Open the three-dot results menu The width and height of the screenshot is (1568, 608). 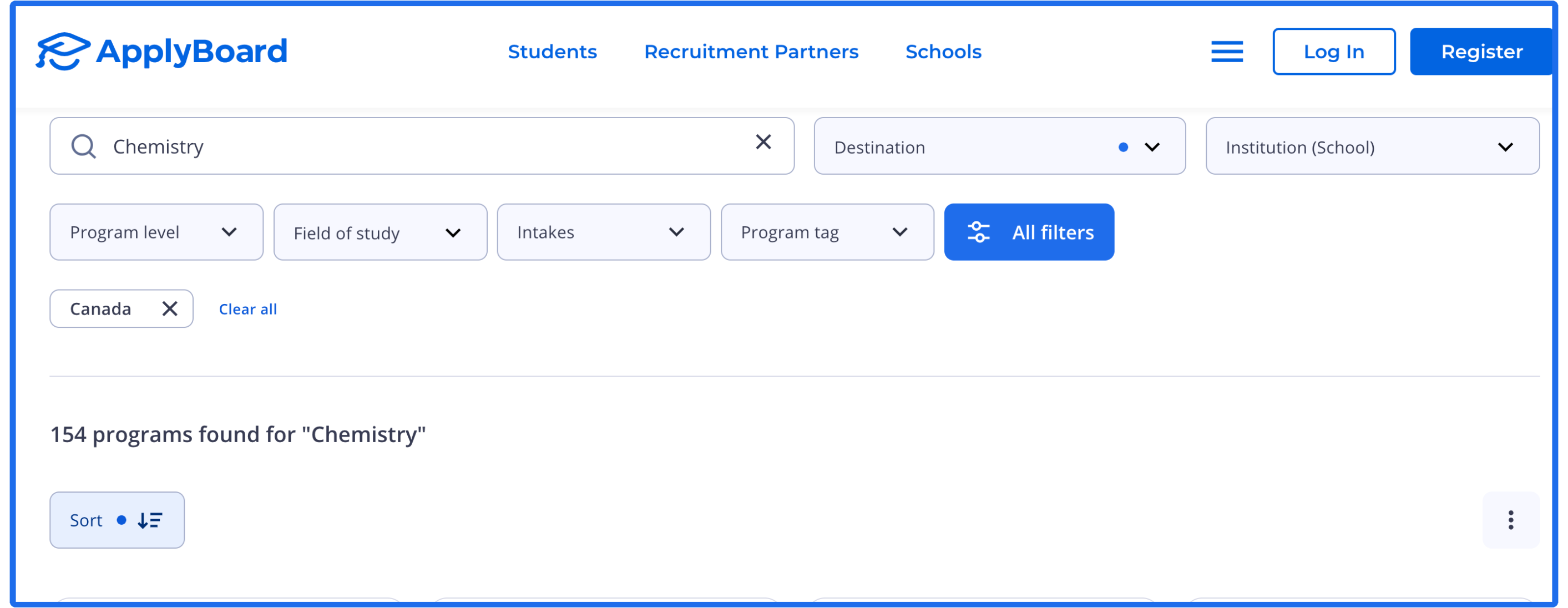click(x=1510, y=520)
